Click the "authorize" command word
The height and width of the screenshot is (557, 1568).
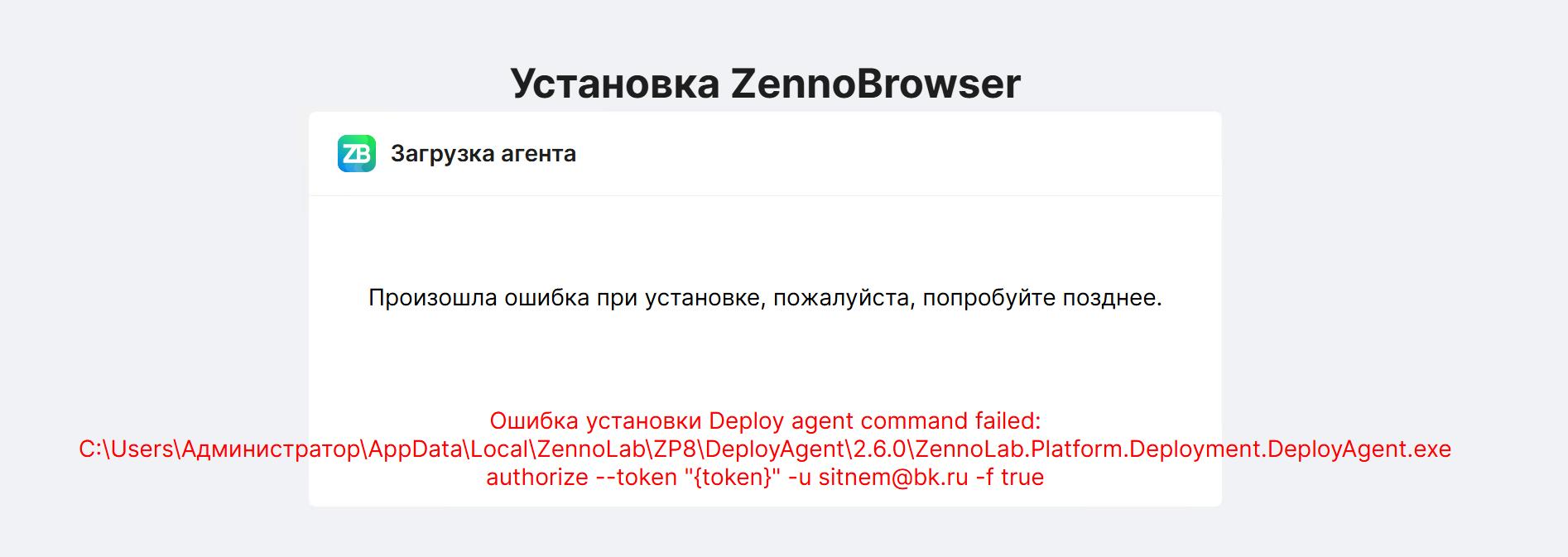tap(536, 478)
